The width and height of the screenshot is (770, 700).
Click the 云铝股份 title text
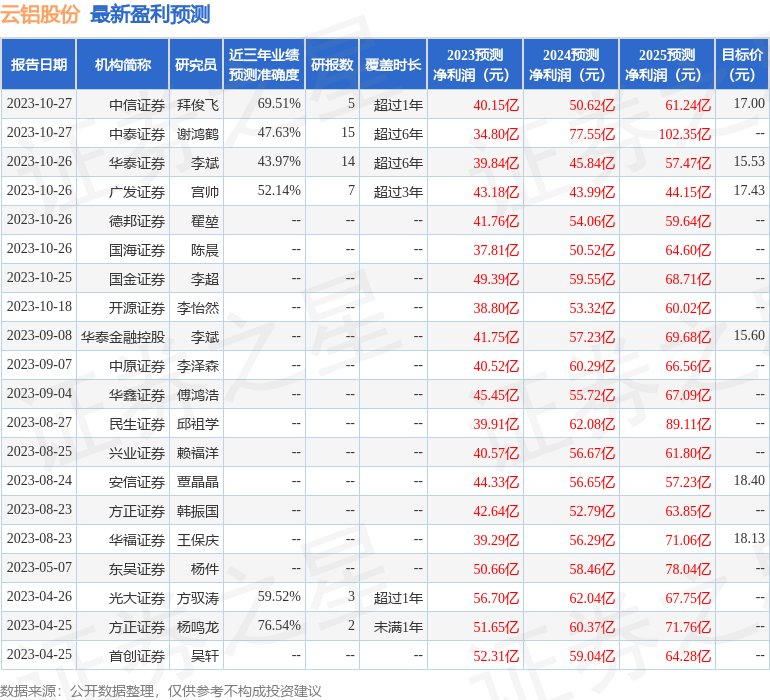[40, 14]
